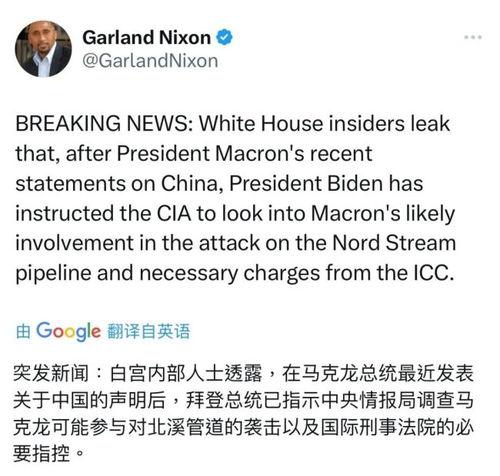Open the Garland Nixon display name link
The image size is (500, 476).
146,37
